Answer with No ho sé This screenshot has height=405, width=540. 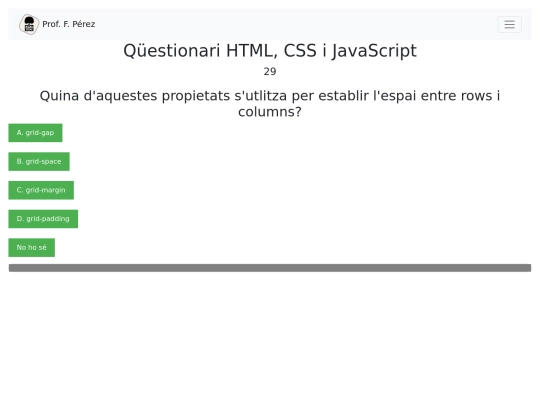[32, 248]
